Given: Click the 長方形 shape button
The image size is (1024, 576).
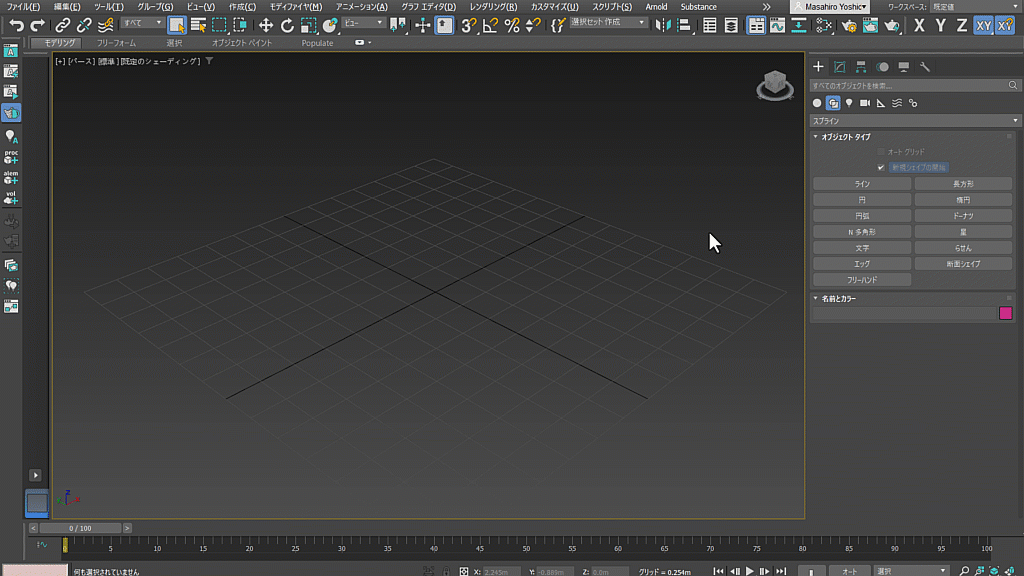Looking at the screenshot, I should (963, 184).
